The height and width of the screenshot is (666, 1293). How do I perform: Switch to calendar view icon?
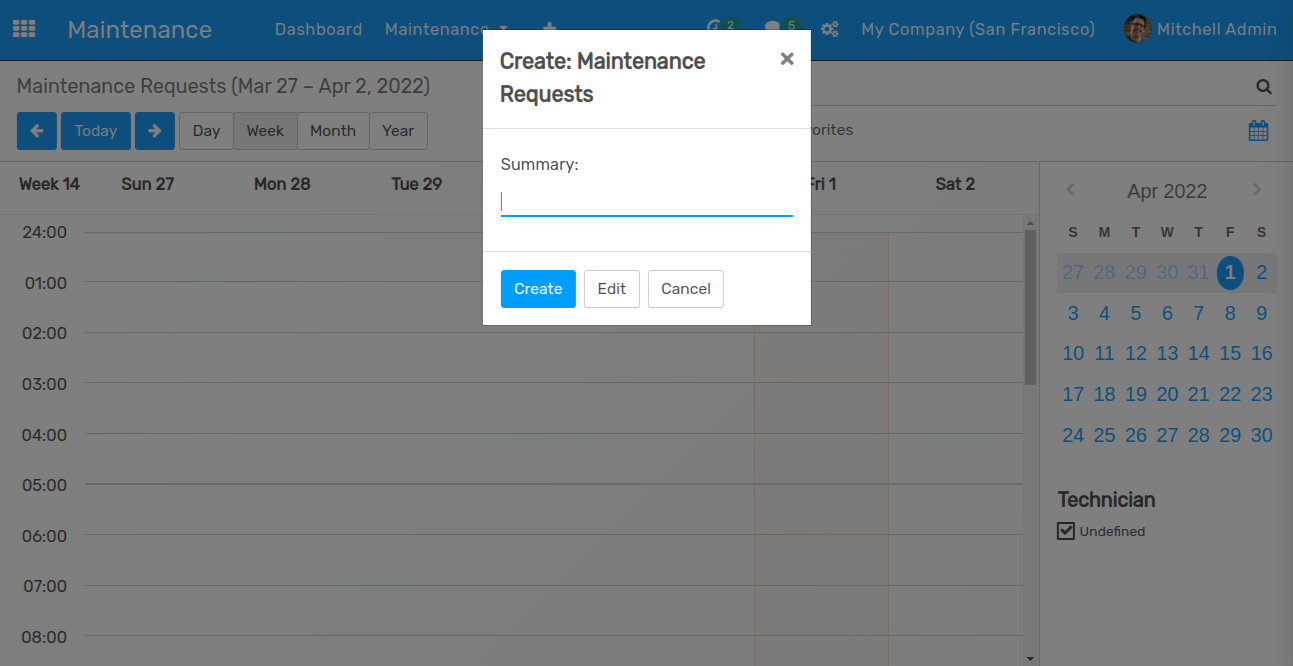pyautogui.click(x=1258, y=130)
